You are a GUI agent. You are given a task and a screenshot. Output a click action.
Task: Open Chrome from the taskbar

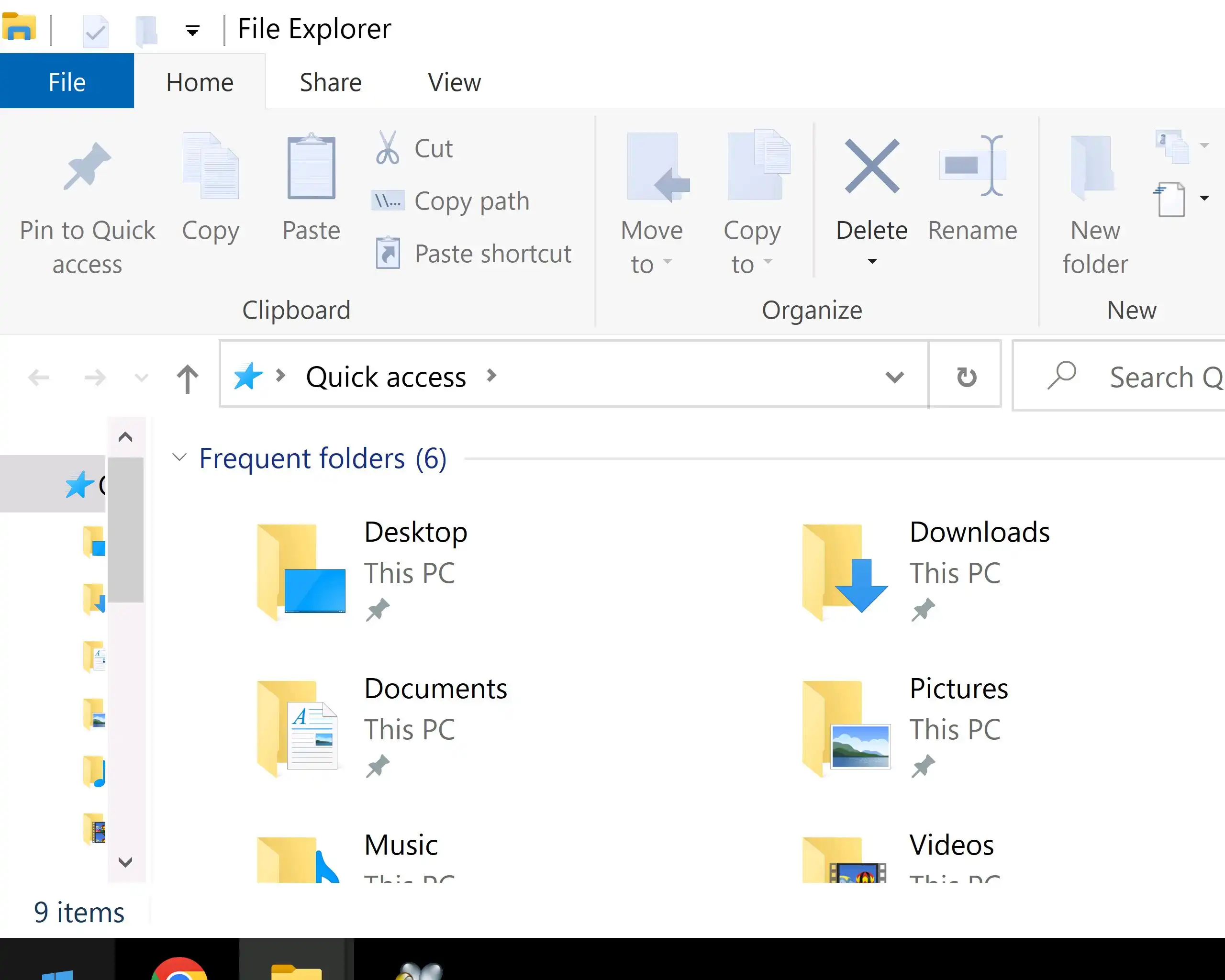[x=179, y=969]
